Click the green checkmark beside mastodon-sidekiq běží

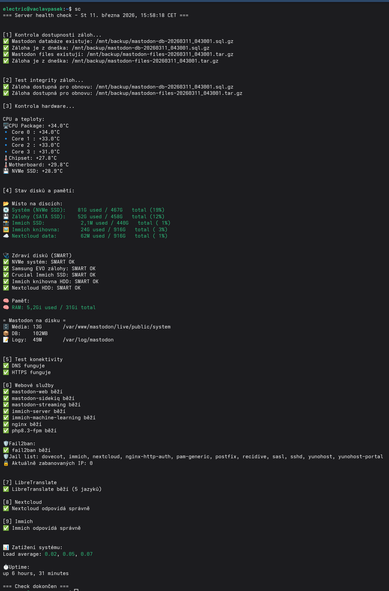click(x=6, y=398)
